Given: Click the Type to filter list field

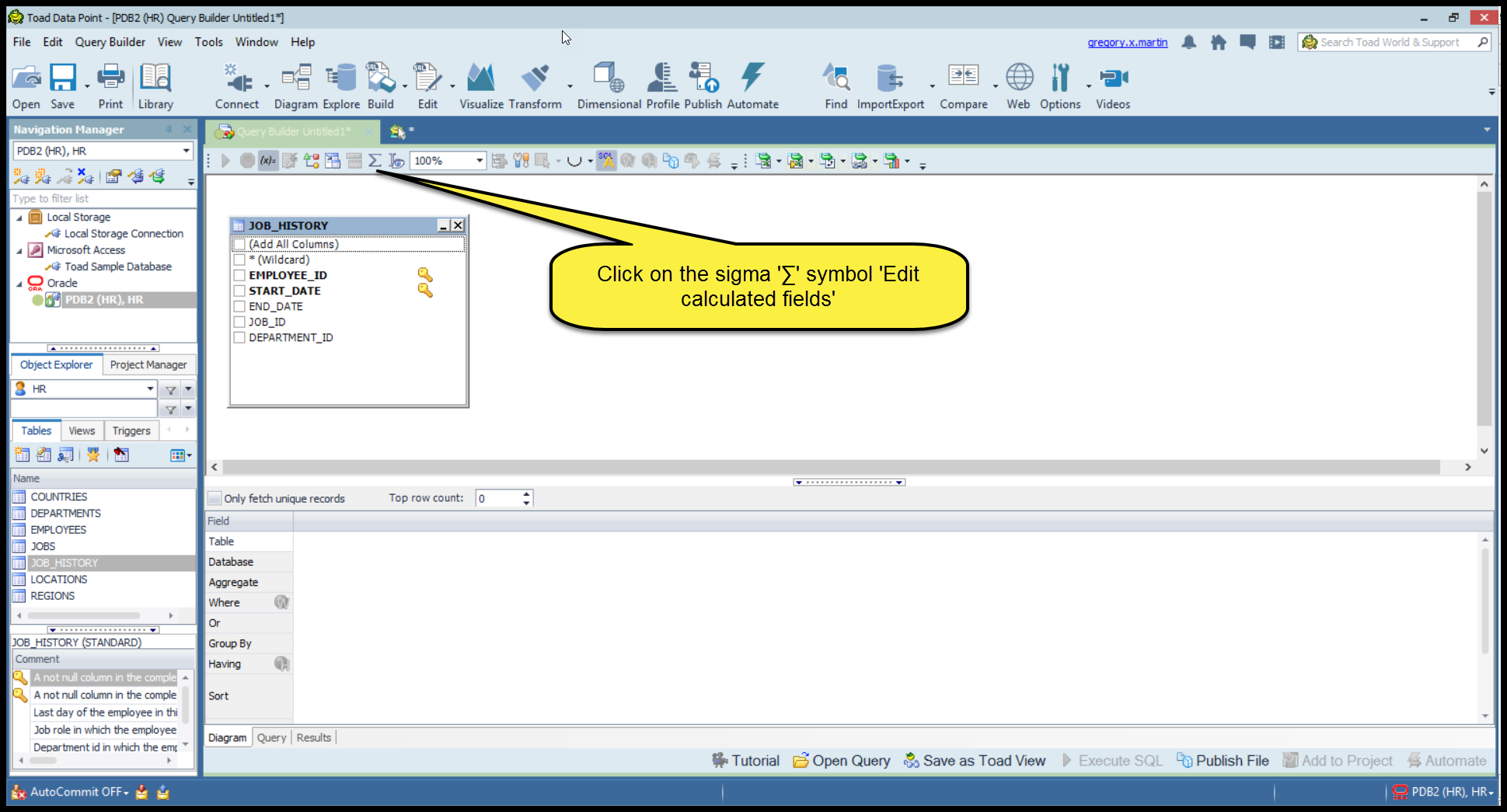Looking at the screenshot, I should tap(103, 198).
